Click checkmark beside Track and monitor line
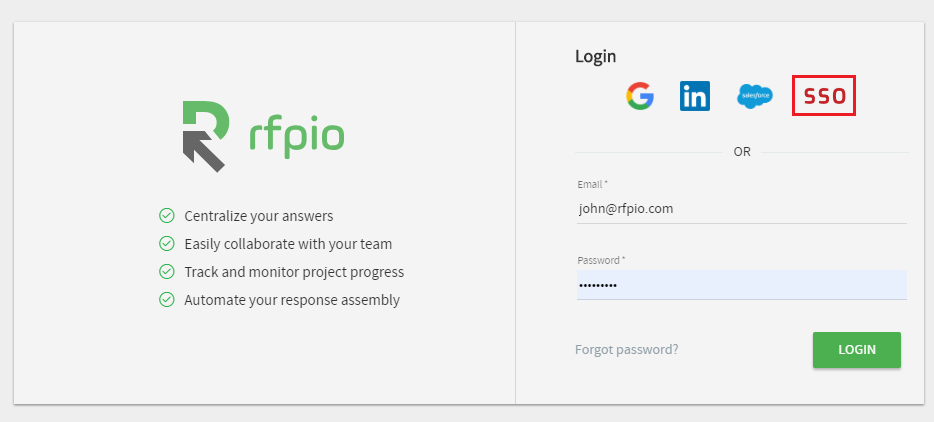Image resolution: width=934 pixels, height=422 pixels. pos(167,272)
